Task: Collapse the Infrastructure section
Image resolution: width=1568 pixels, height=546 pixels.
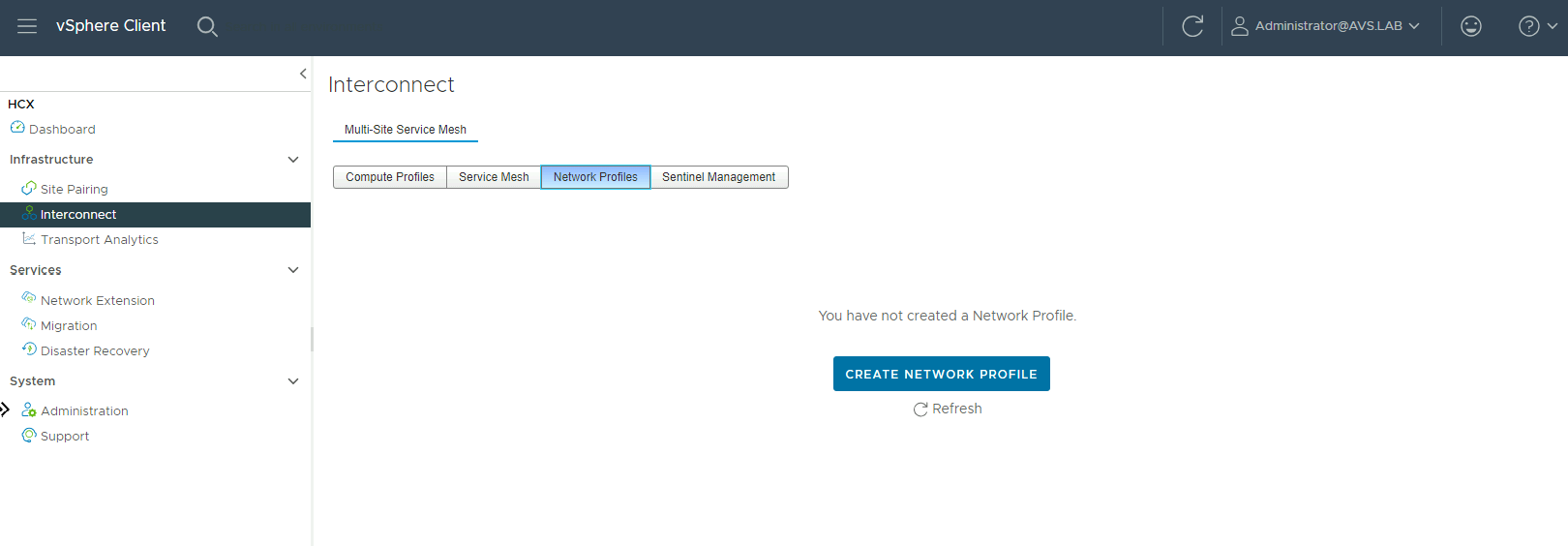Action: [293, 160]
